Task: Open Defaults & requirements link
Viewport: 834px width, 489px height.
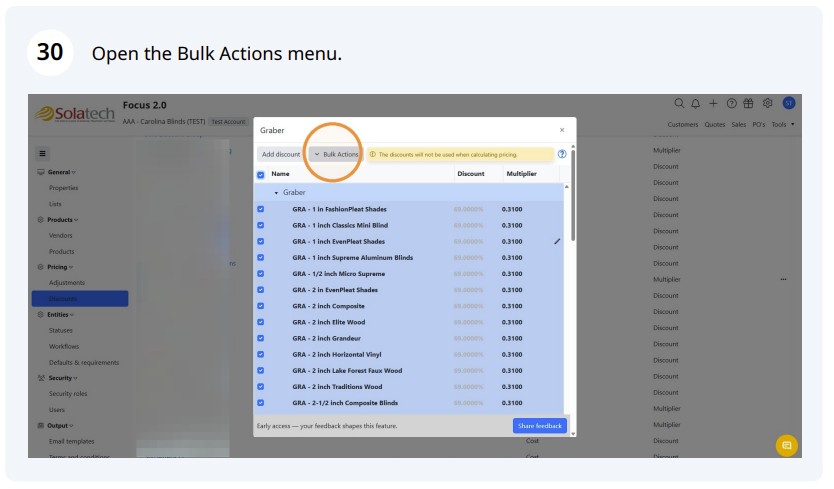Action: pos(84,362)
